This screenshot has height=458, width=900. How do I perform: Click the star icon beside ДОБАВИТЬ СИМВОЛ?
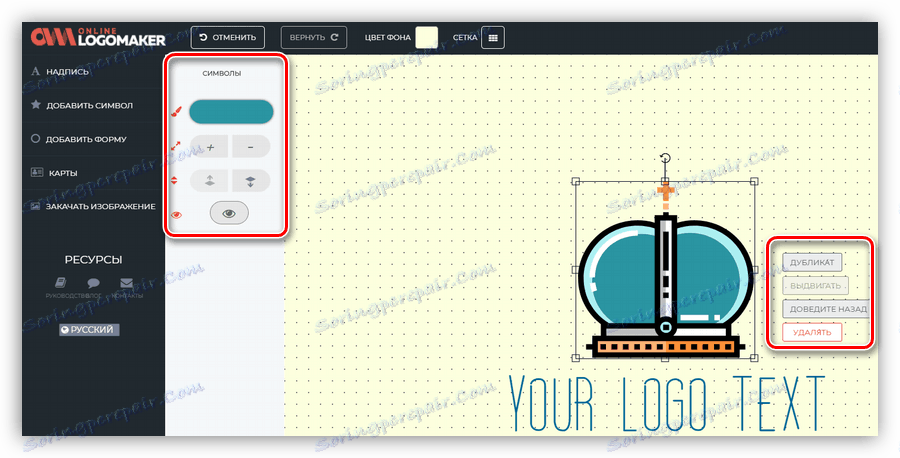click(x=36, y=104)
